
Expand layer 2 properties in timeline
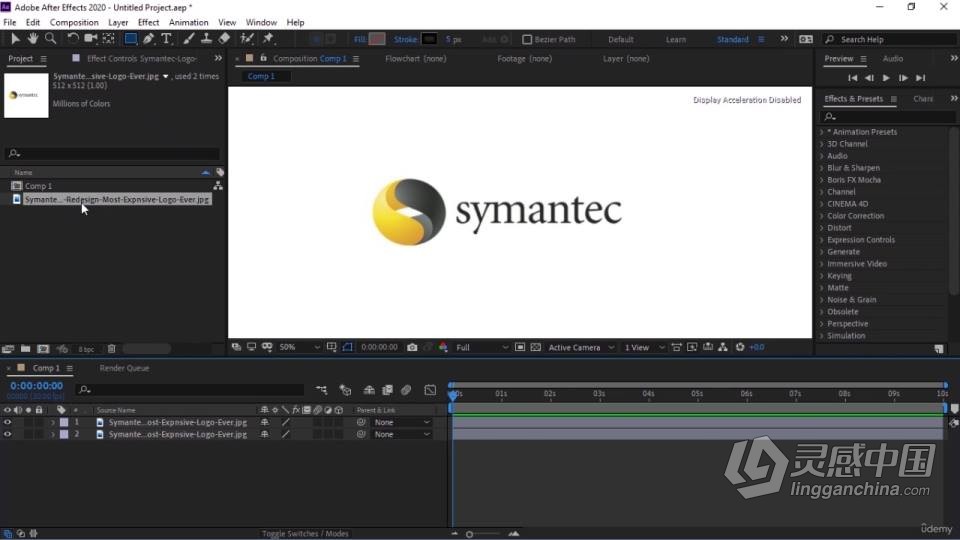click(x=53, y=435)
